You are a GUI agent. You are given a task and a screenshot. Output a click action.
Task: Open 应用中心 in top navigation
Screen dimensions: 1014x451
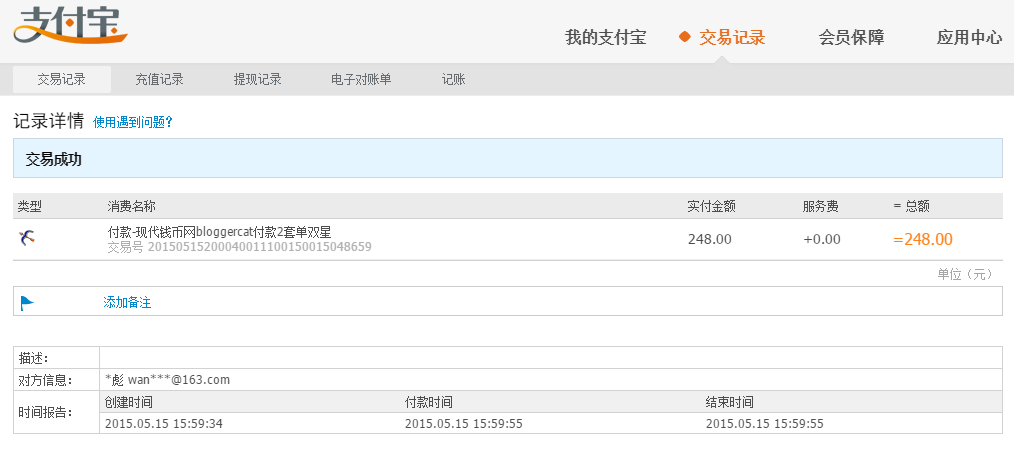pyautogui.click(x=969, y=38)
